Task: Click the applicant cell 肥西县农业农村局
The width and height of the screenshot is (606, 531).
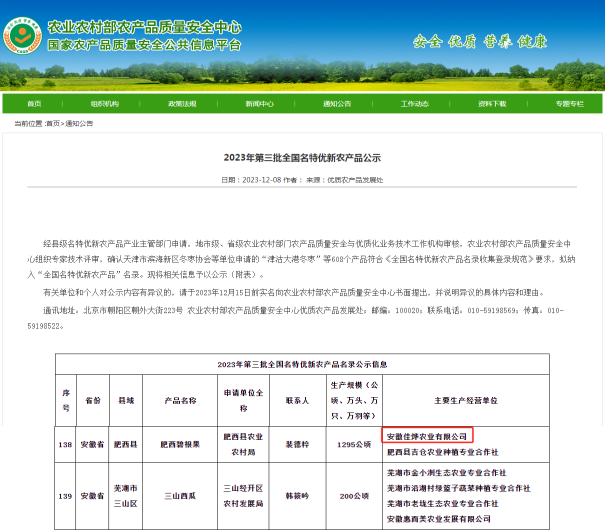Action: [x=243, y=444]
